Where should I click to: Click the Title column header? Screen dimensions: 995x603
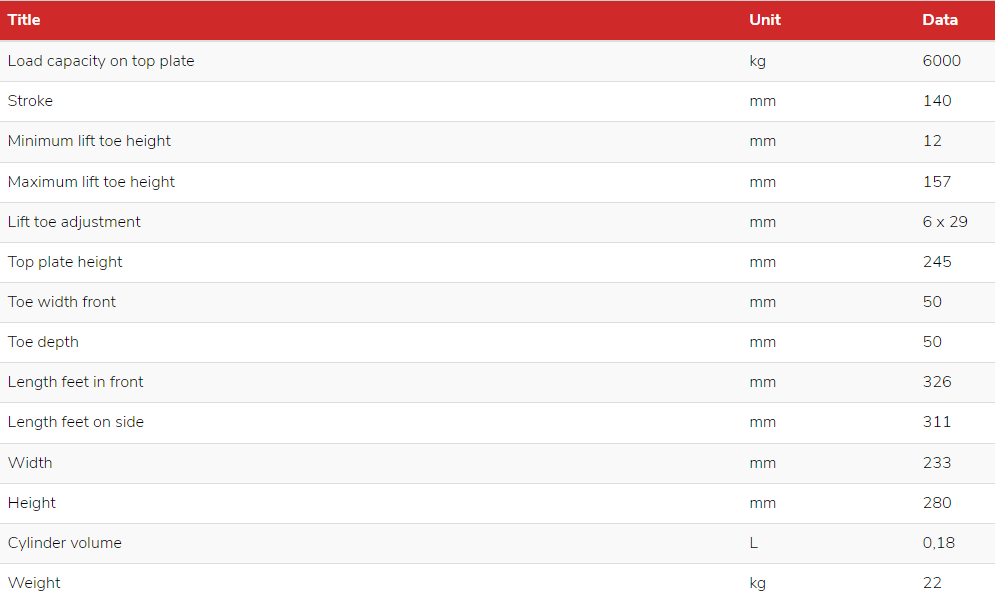(23, 20)
